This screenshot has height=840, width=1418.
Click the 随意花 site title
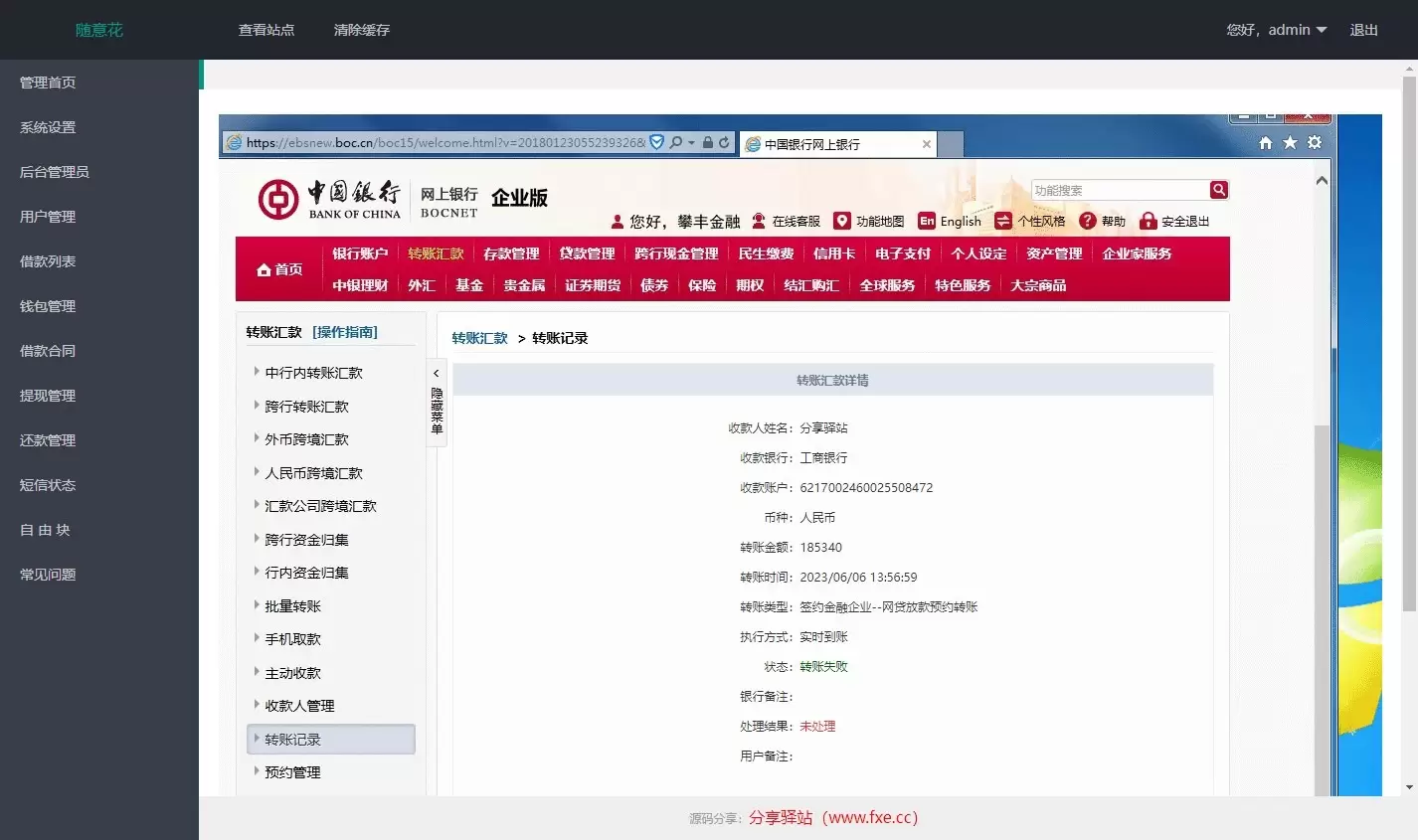(x=99, y=30)
